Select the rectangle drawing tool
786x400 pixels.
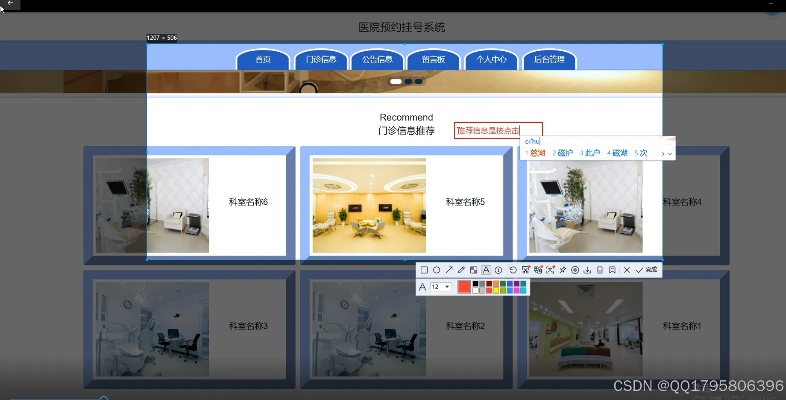(425, 270)
